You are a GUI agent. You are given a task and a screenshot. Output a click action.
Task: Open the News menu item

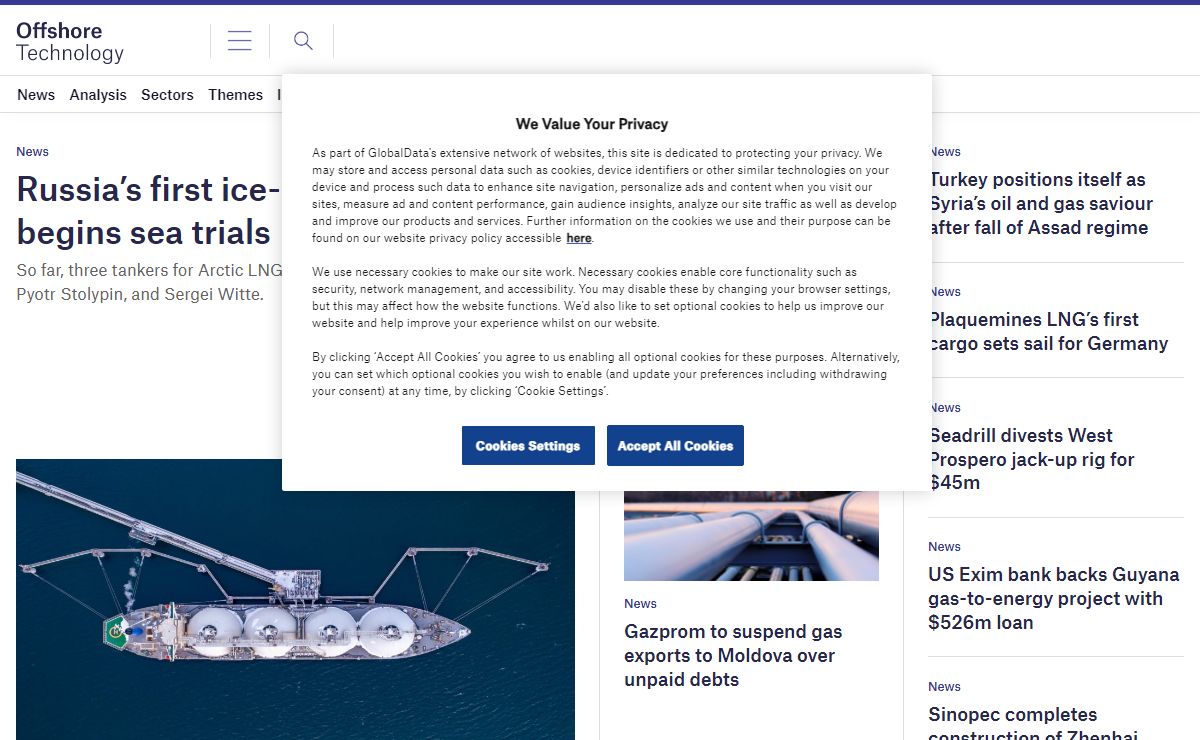point(36,95)
